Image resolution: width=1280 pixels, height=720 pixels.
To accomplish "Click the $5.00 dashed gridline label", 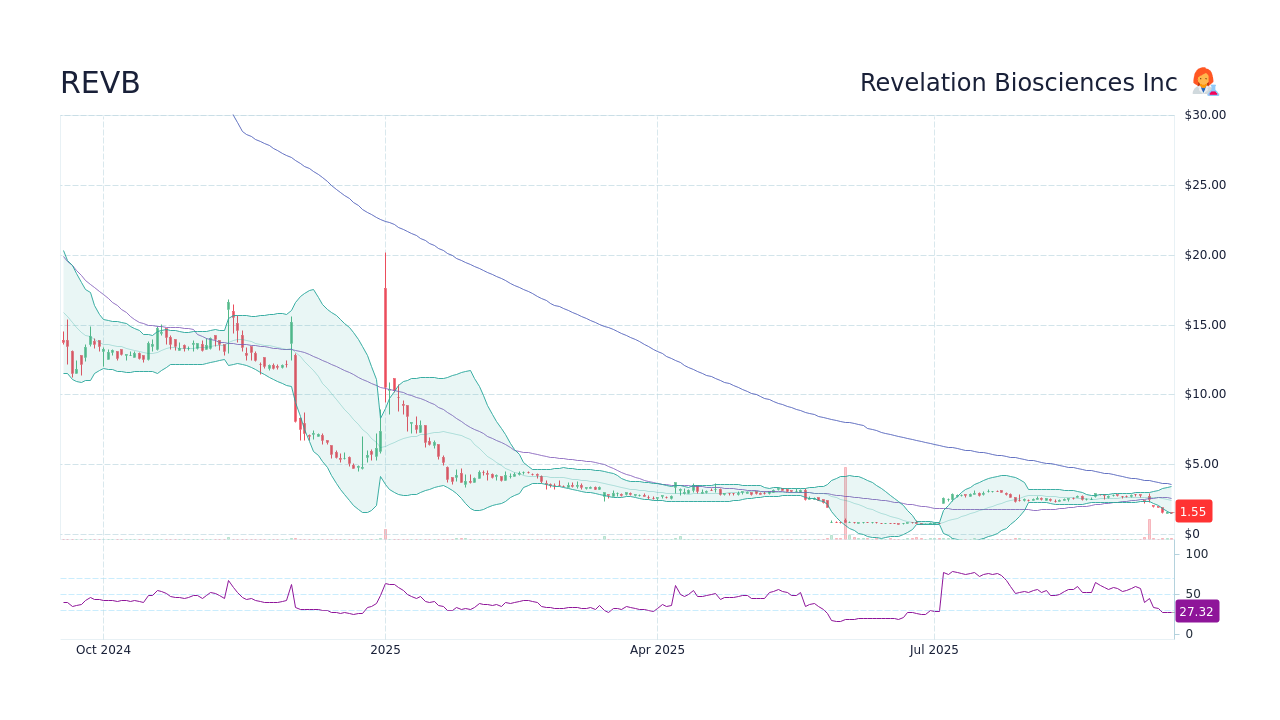I will (x=1202, y=463).
